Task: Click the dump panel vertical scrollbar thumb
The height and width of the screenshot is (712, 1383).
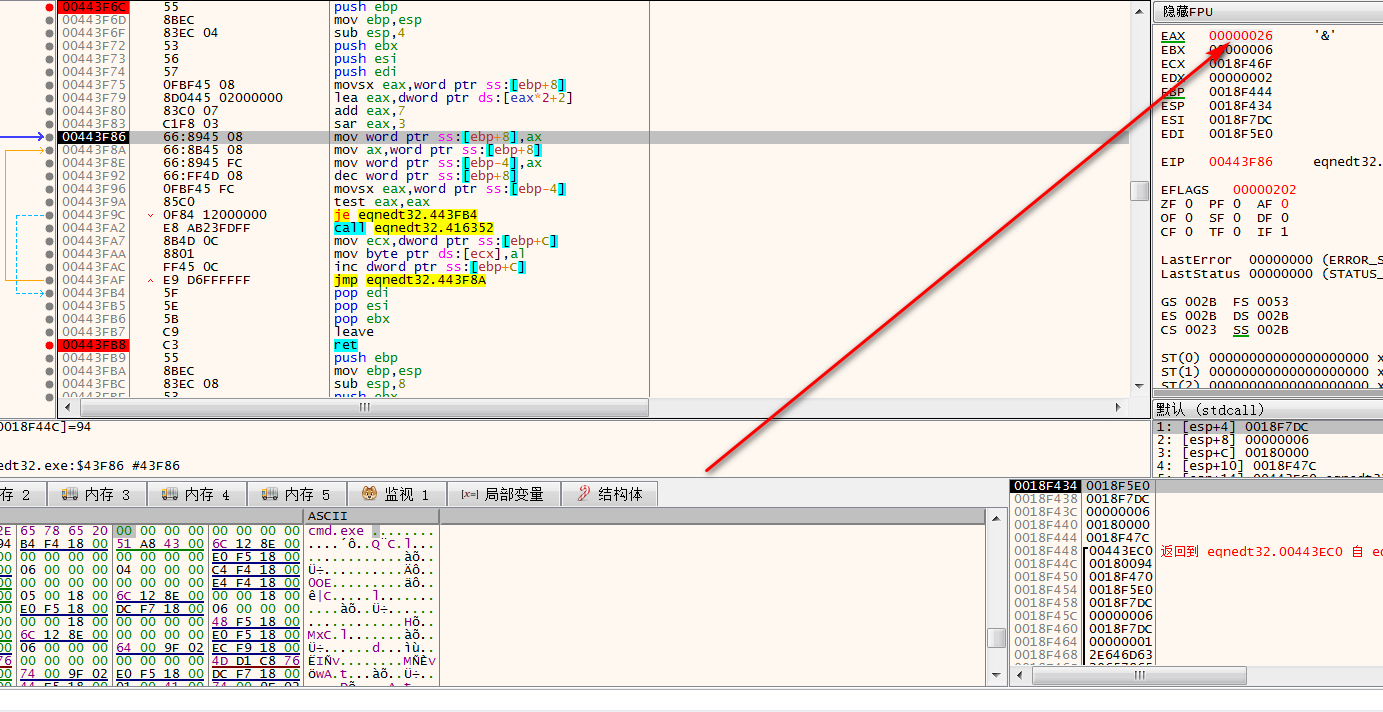Action: [996, 638]
